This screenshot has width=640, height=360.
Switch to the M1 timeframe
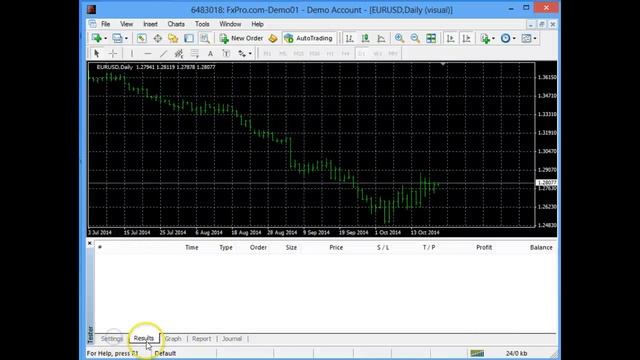tap(267, 53)
